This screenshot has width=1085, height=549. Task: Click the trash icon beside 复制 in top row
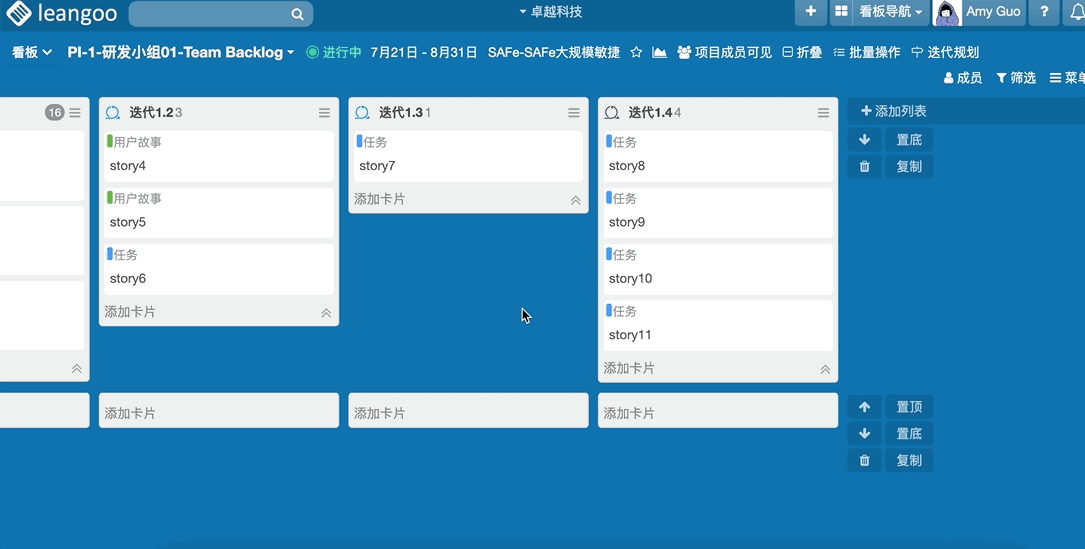[x=865, y=167]
